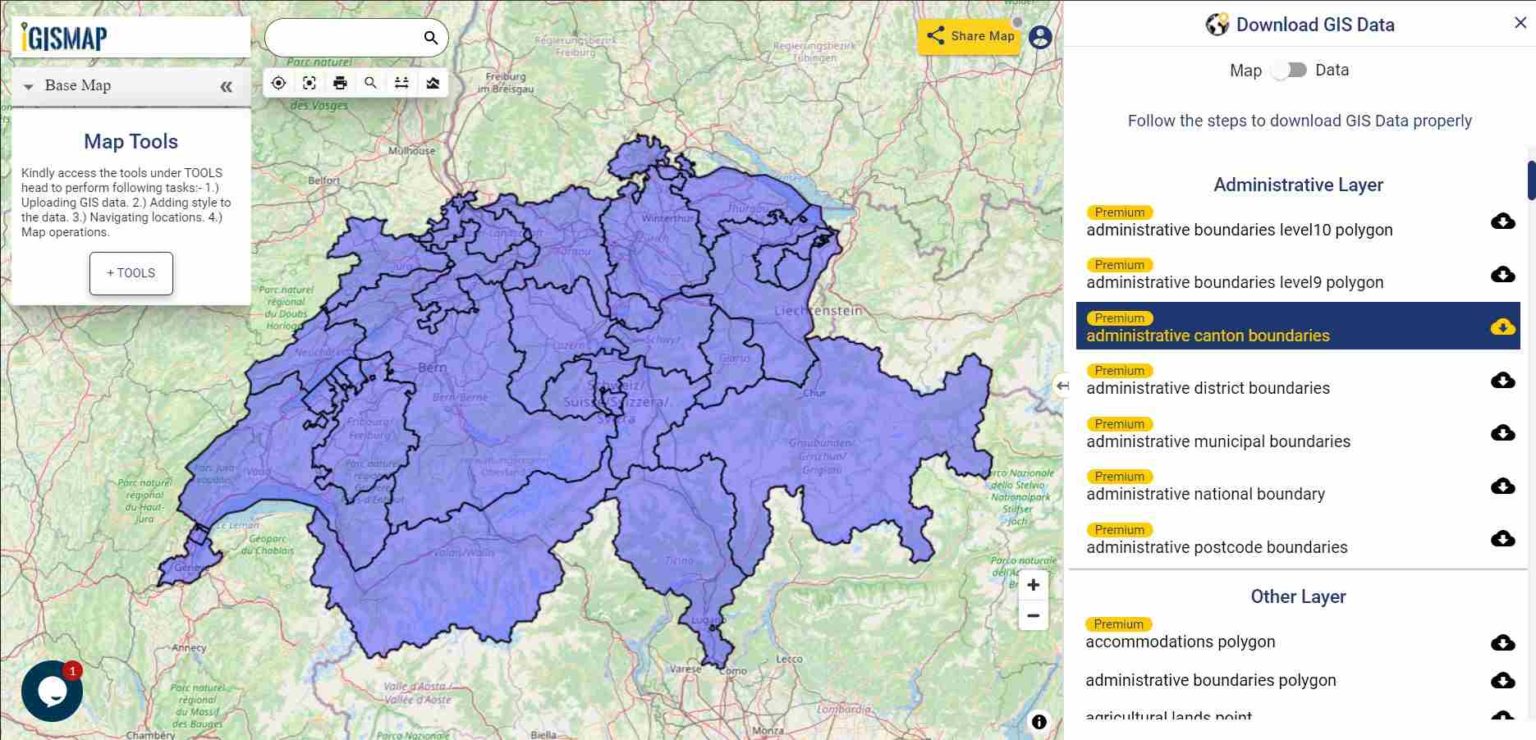Activate the zoom search magnifier tool
1536x740 pixels.
370,83
